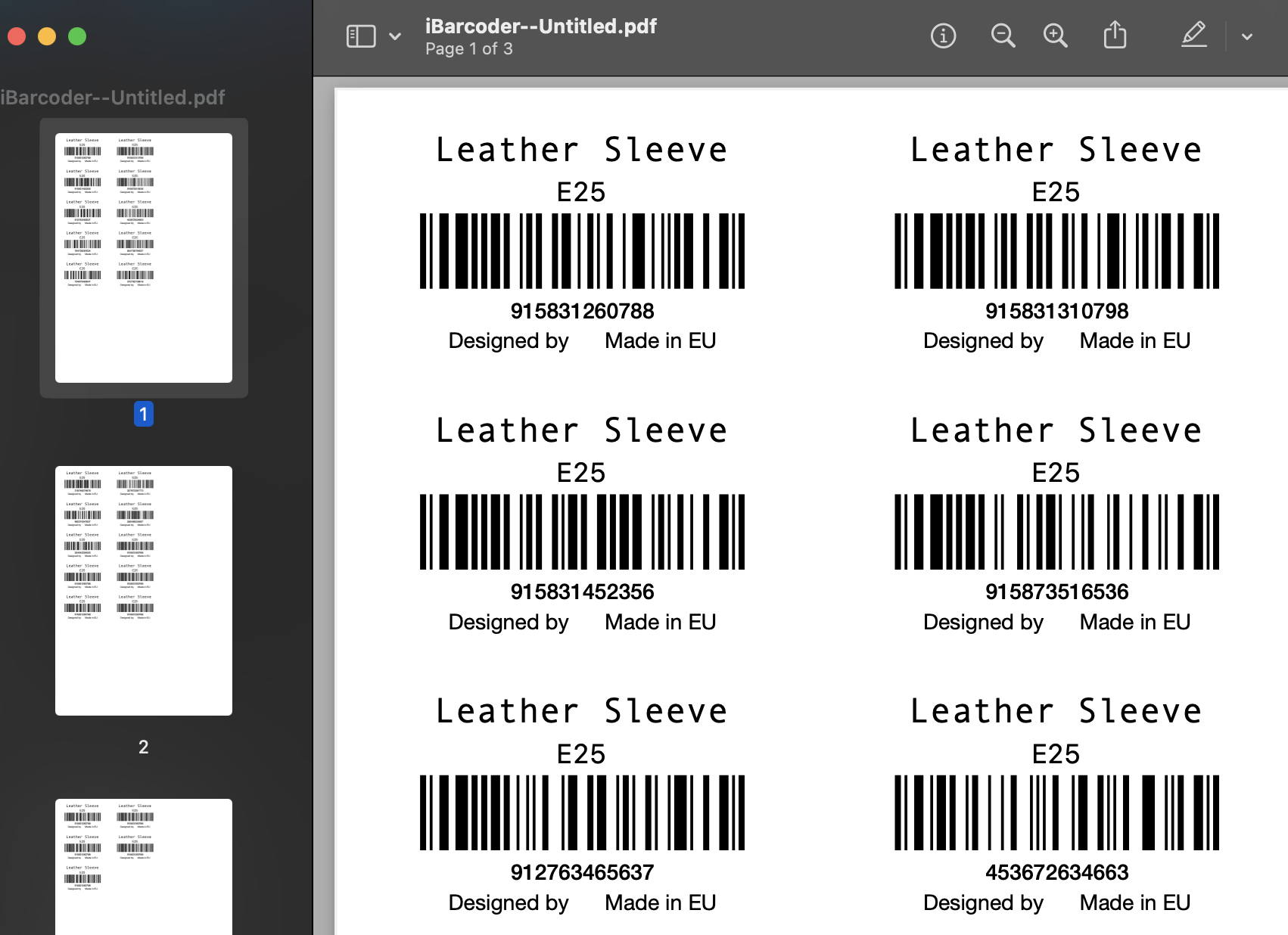Open the Share menu
Screen dimensions: 1288x935
[1115, 35]
